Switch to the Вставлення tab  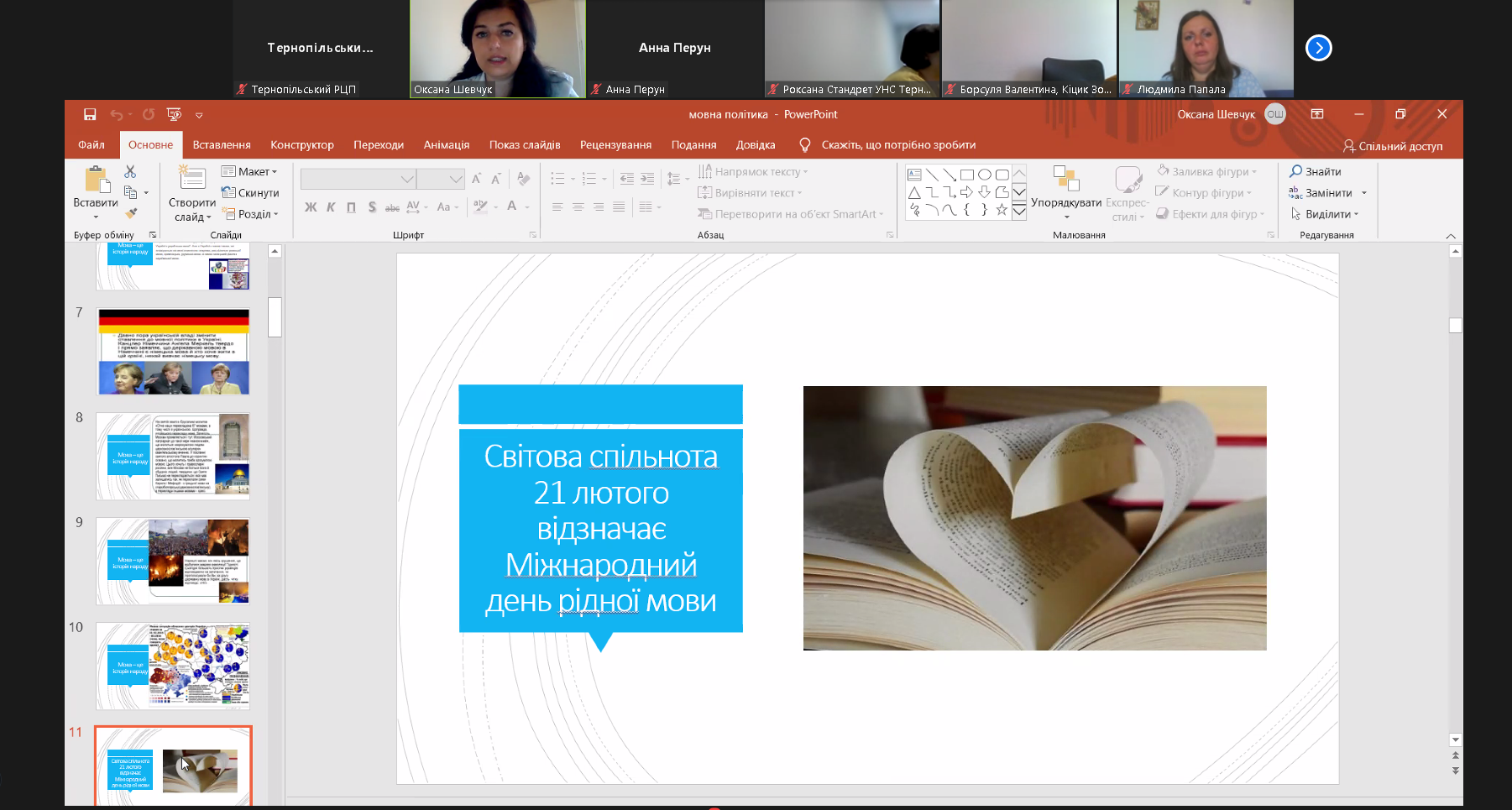coord(222,144)
